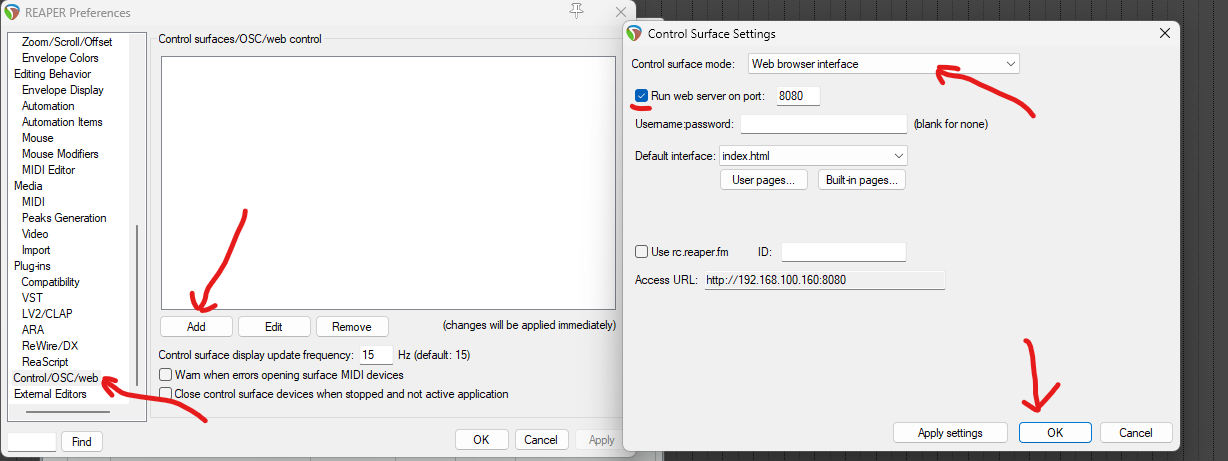Toggle Run web server on port checkbox
1228x461 pixels.
coord(642,96)
